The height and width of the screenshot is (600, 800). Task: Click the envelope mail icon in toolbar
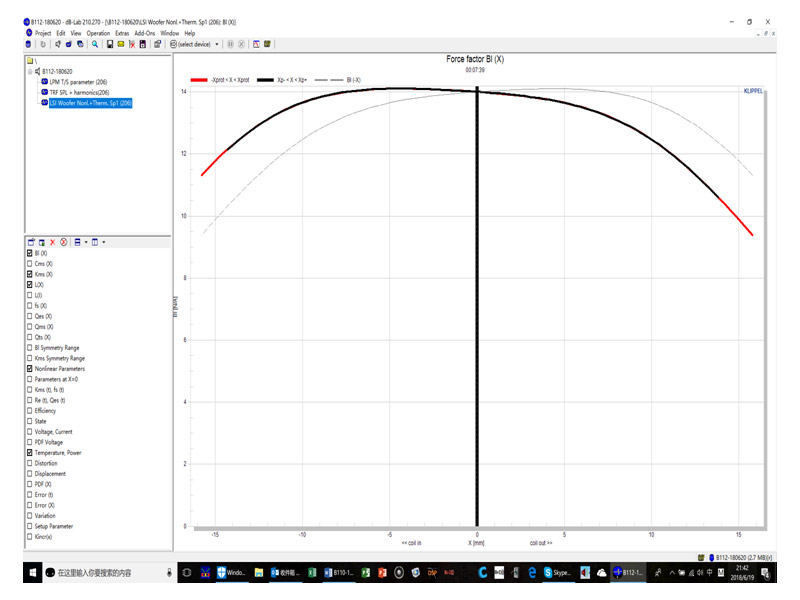[120, 44]
